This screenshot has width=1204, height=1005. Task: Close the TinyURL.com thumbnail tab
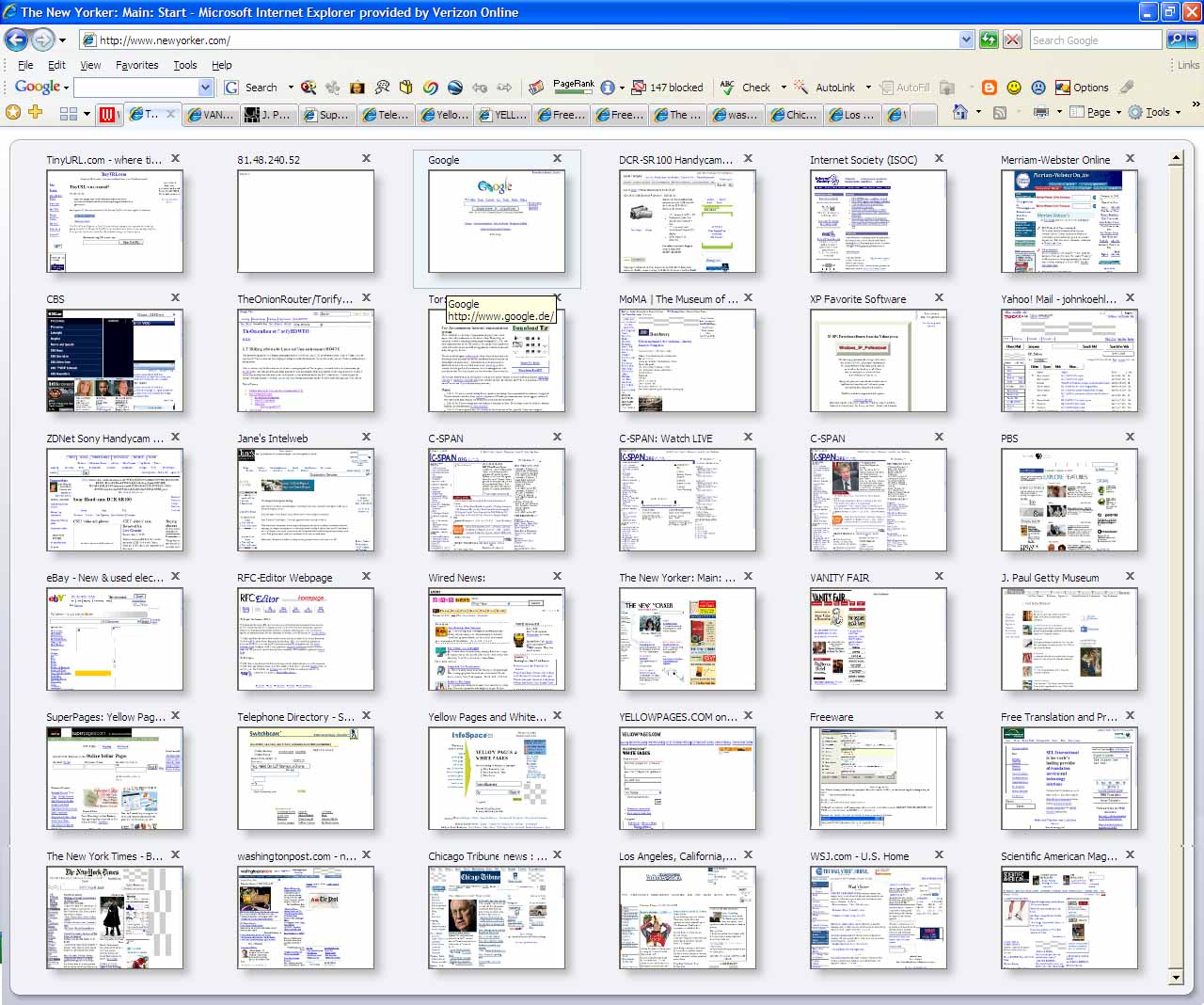175,158
